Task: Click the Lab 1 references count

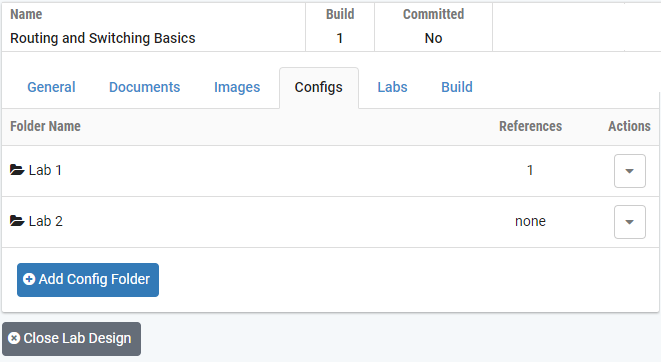Action: (530, 170)
